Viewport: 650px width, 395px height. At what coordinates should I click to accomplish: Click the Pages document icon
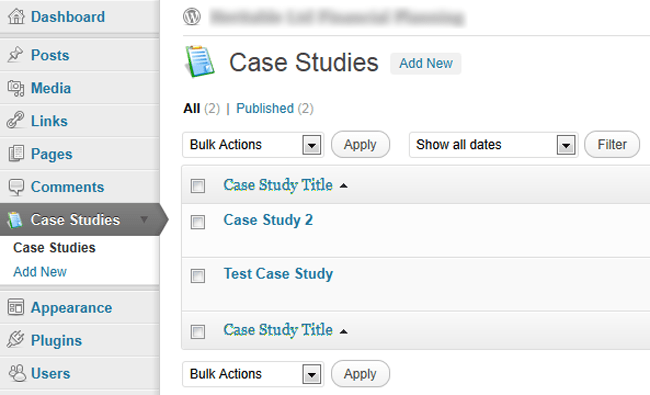point(16,154)
